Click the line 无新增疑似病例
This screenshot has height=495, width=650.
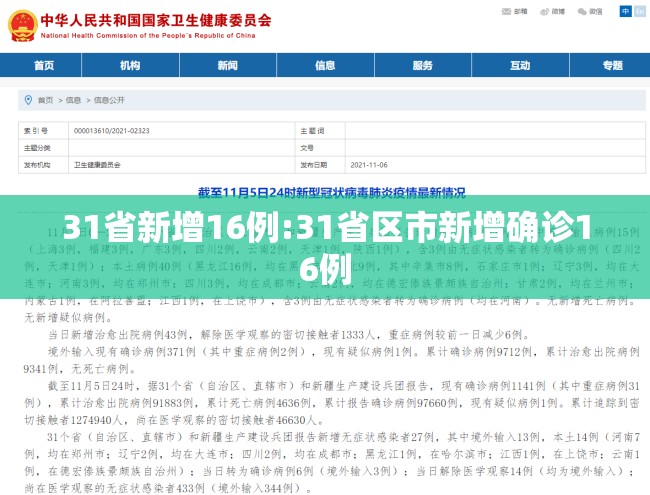[x=68, y=318]
